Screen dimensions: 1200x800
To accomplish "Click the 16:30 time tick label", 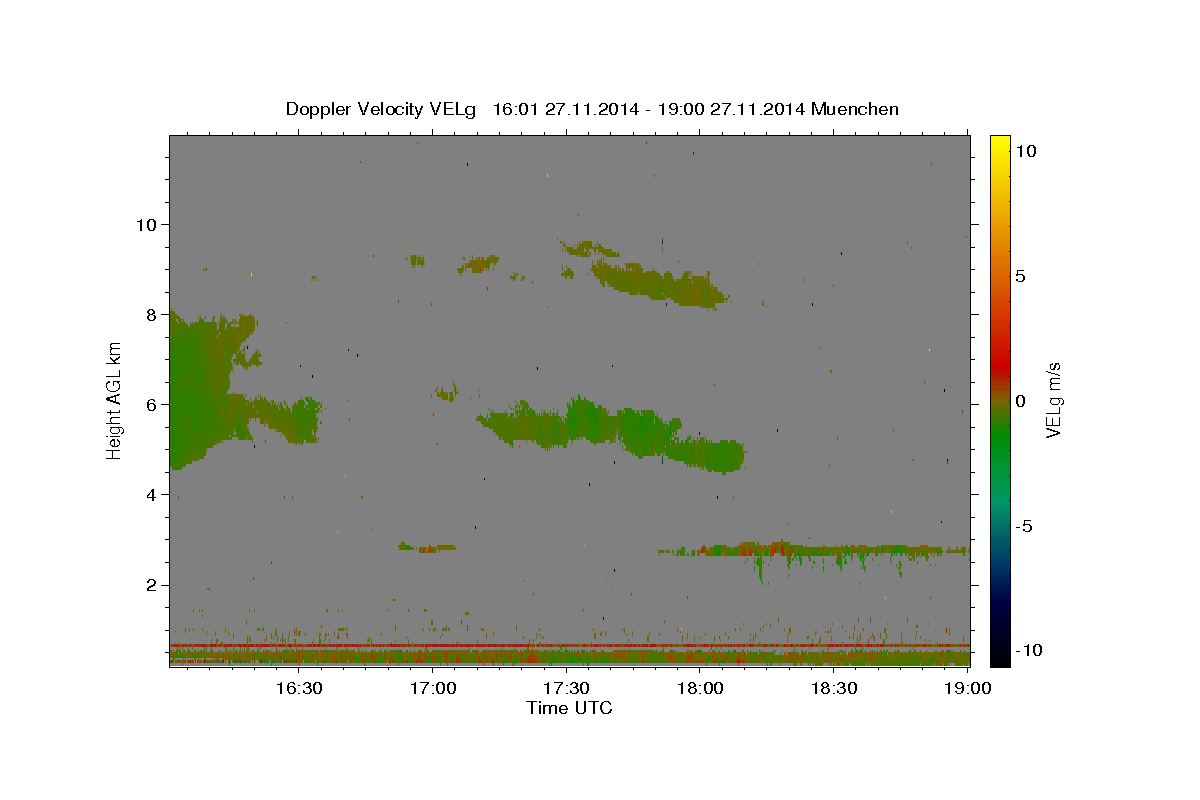I will click(298, 688).
